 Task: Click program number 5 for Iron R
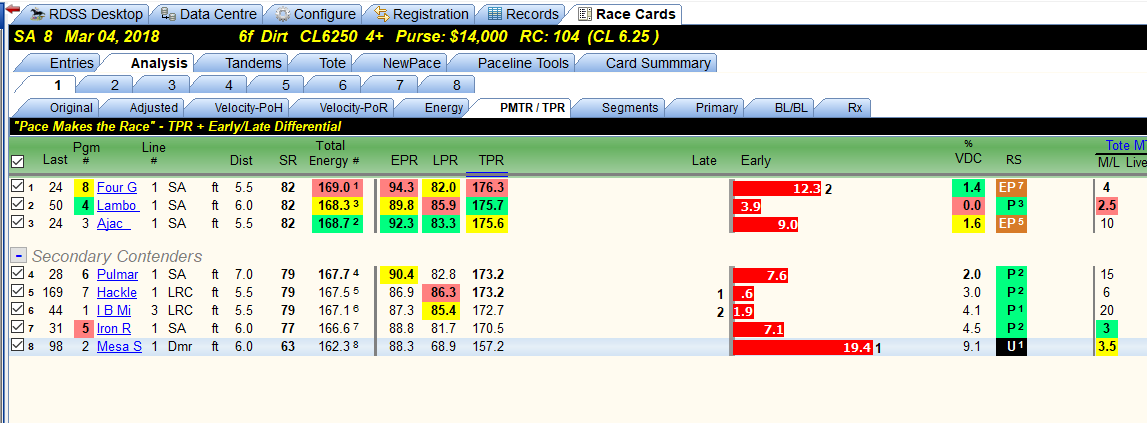86,329
